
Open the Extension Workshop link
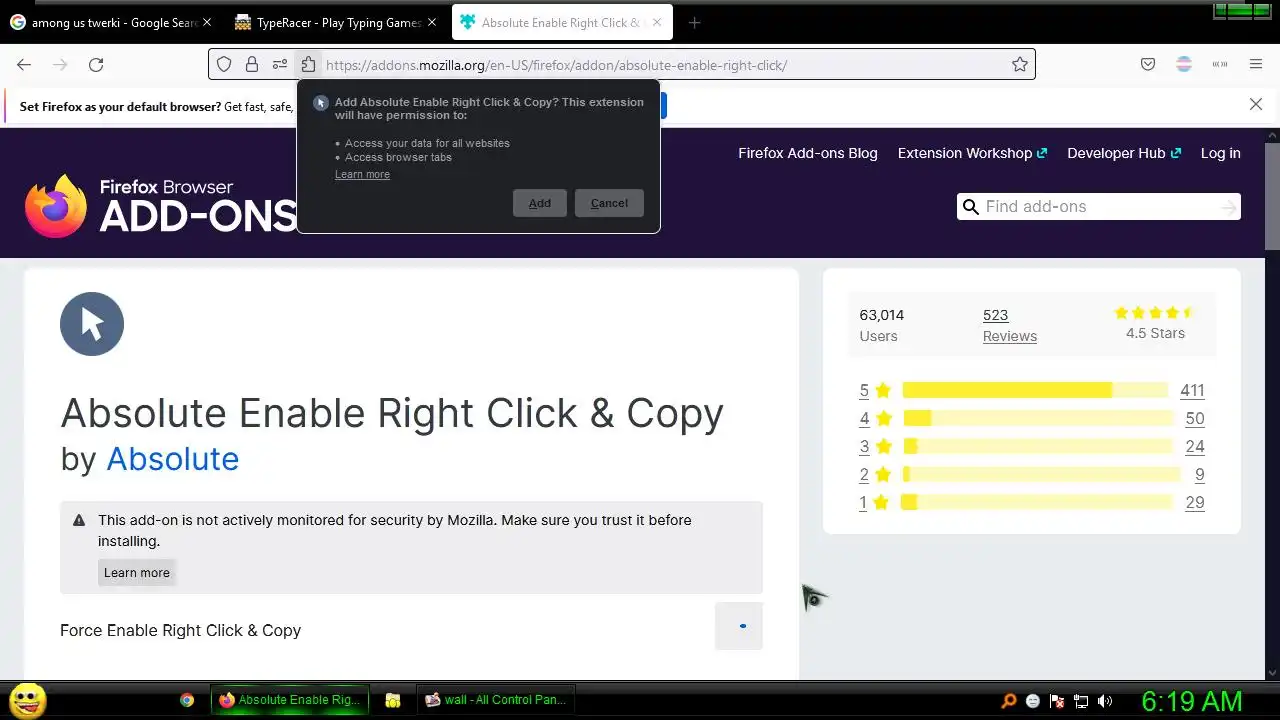pos(972,153)
